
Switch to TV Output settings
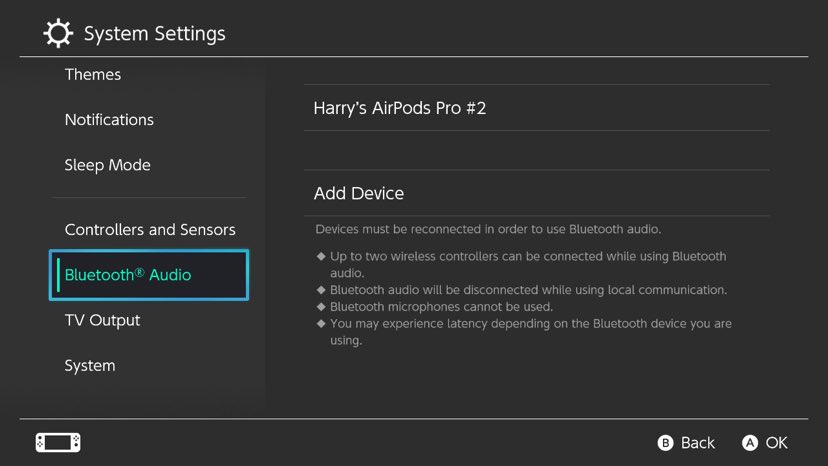pyautogui.click(x=102, y=320)
